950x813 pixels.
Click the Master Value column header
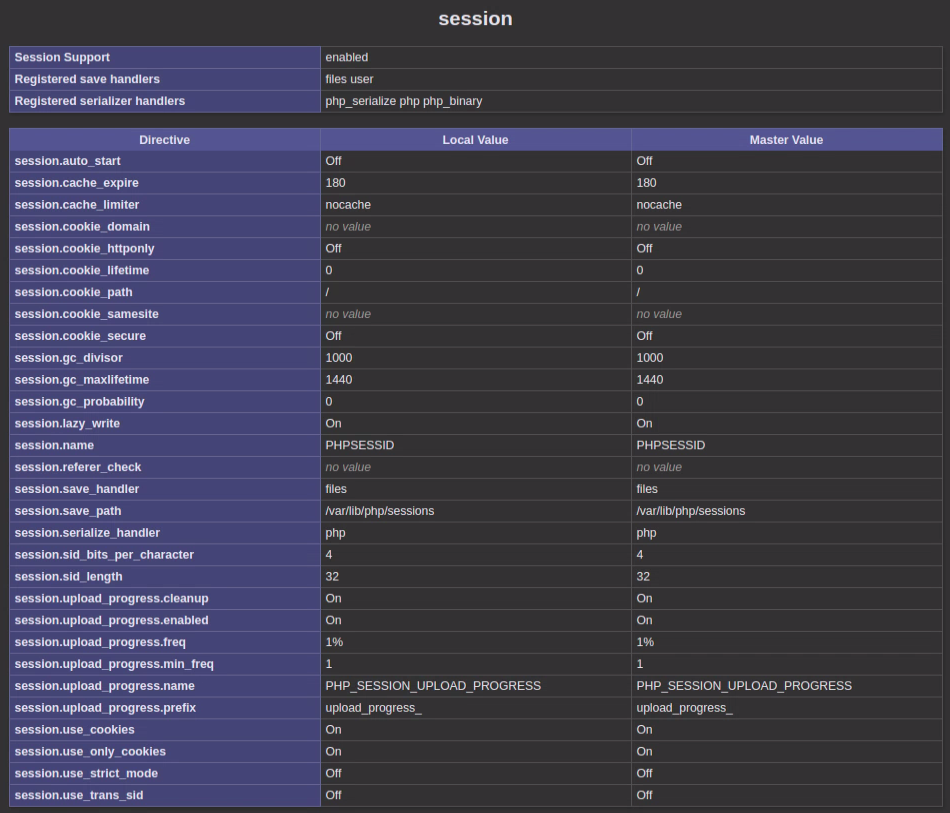786,140
